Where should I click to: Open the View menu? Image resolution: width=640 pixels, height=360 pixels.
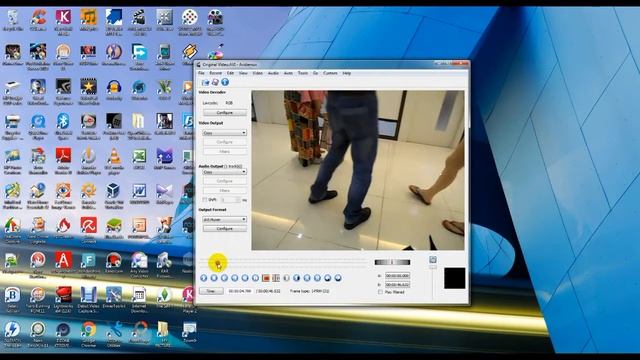[x=243, y=73]
